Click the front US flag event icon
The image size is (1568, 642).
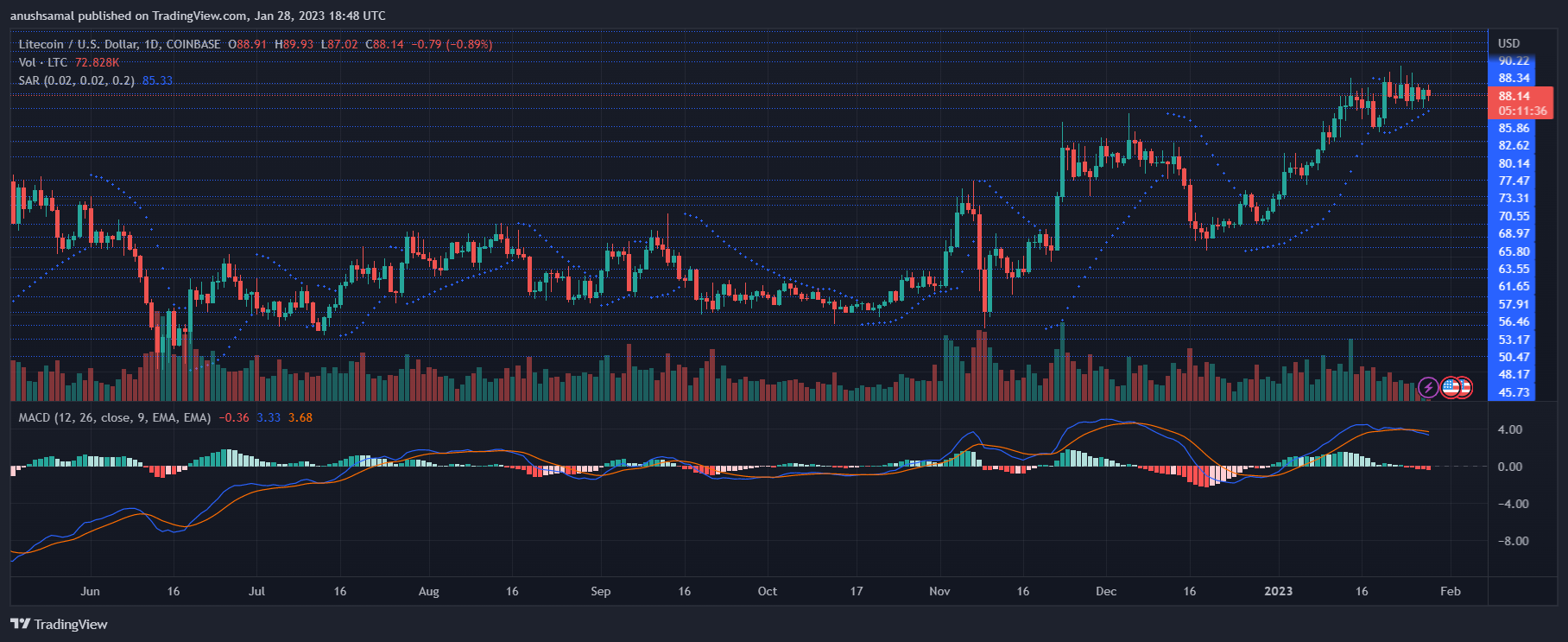pyautogui.click(x=1451, y=387)
